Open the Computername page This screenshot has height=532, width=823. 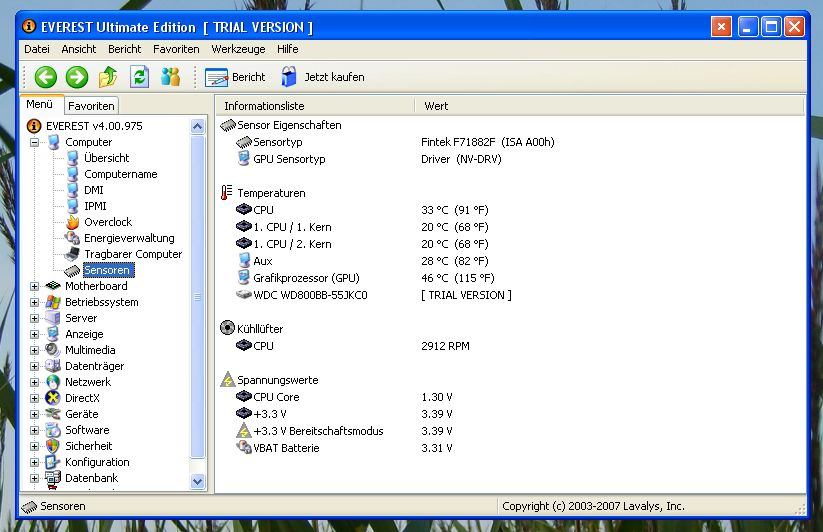[121, 174]
